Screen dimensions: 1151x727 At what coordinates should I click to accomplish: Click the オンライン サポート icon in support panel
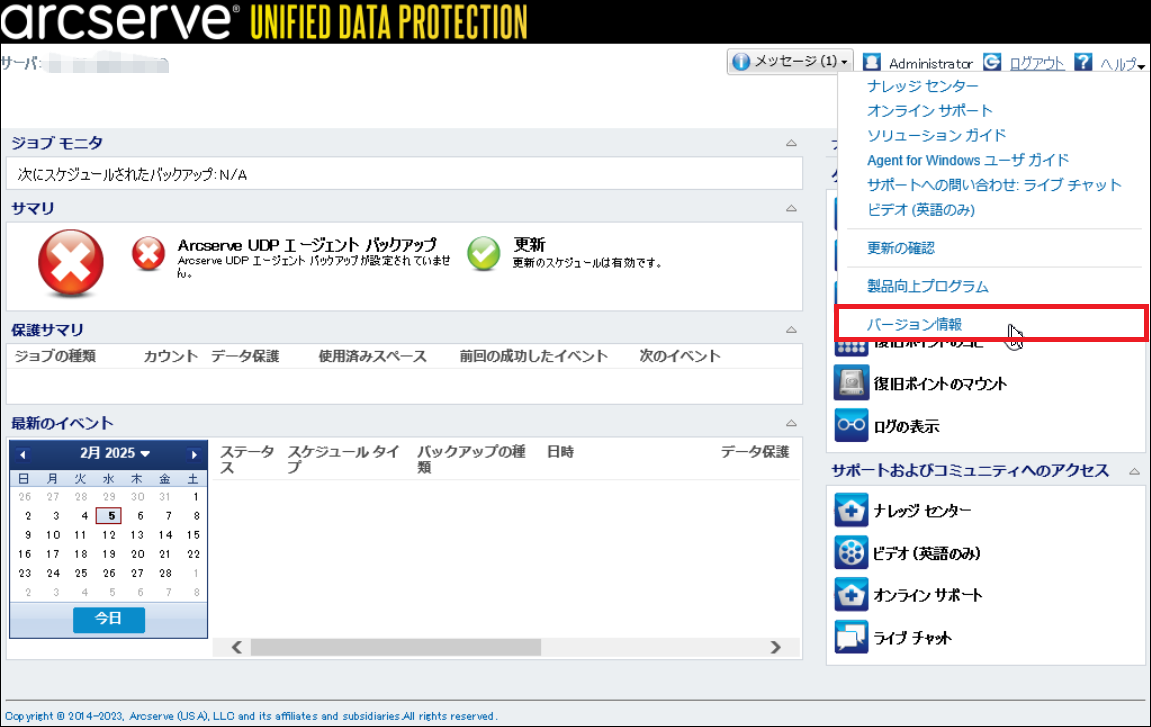(x=852, y=595)
